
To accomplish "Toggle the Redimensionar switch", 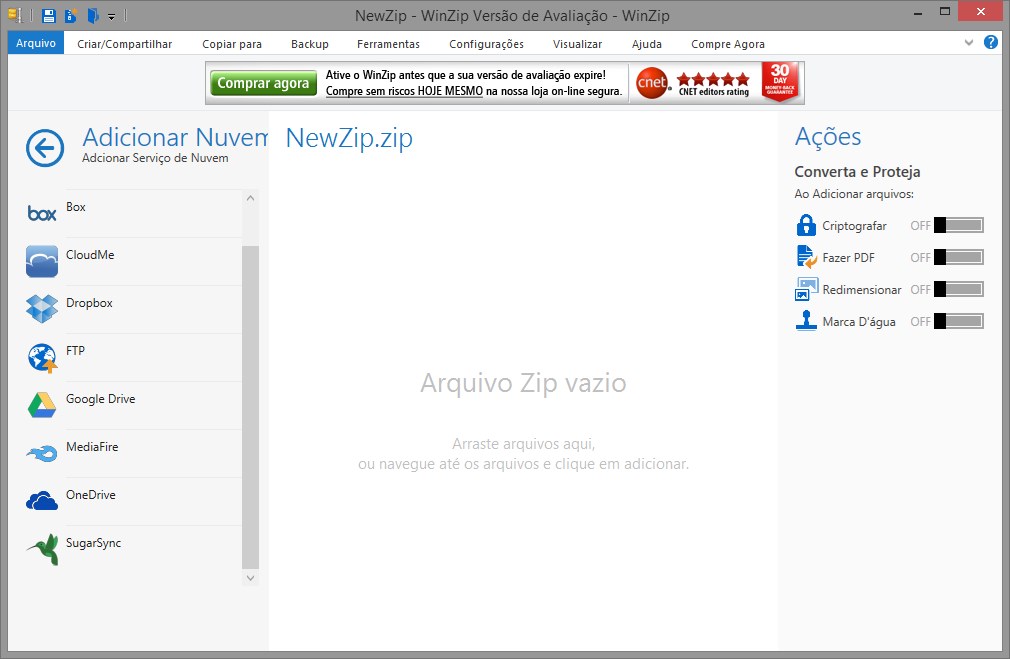I will coord(958,289).
